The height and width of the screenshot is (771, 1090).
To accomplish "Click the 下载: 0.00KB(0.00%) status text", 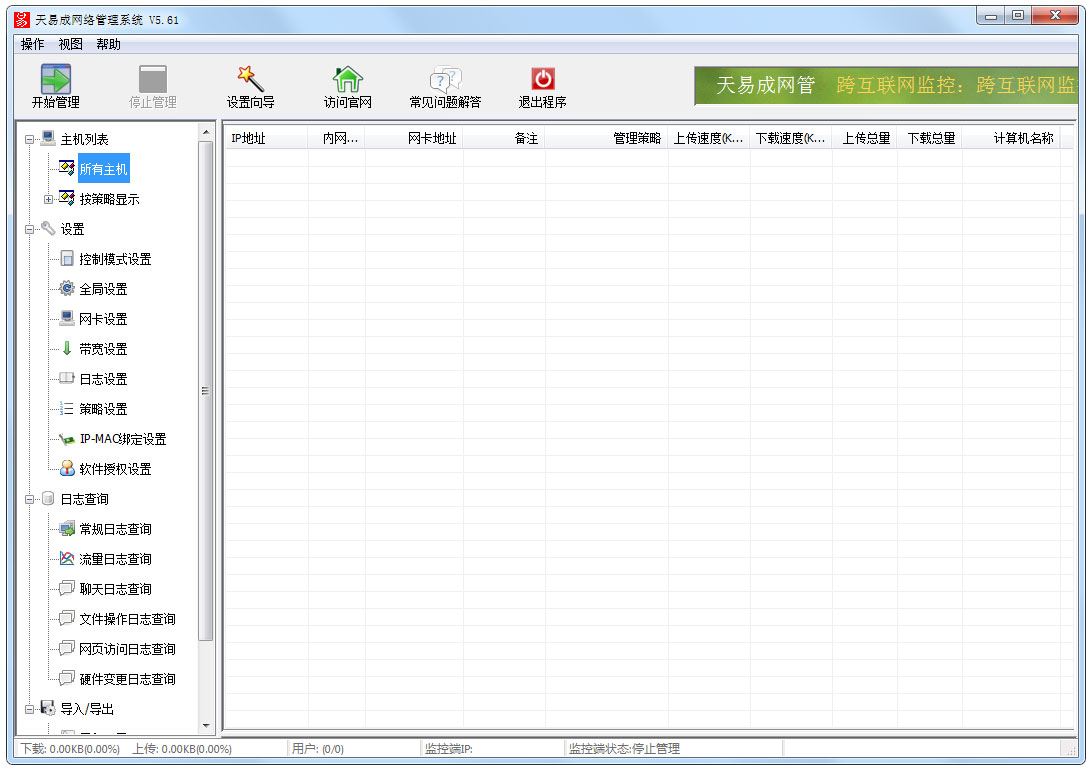I will (70, 749).
